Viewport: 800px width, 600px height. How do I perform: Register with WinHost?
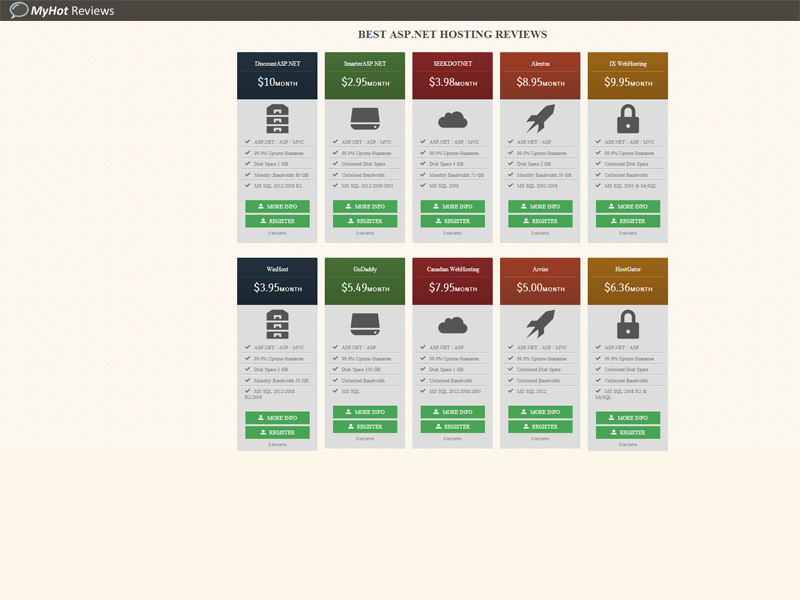pos(277,432)
